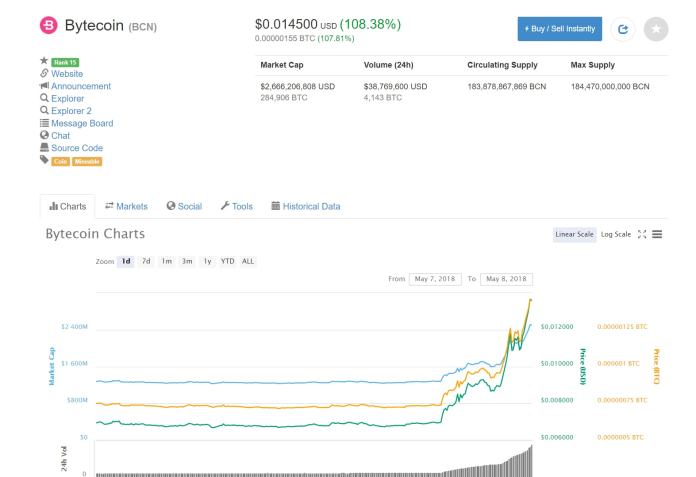Click the orange Coin tag
The width and height of the screenshot is (696, 477).
click(x=60, y=162)
